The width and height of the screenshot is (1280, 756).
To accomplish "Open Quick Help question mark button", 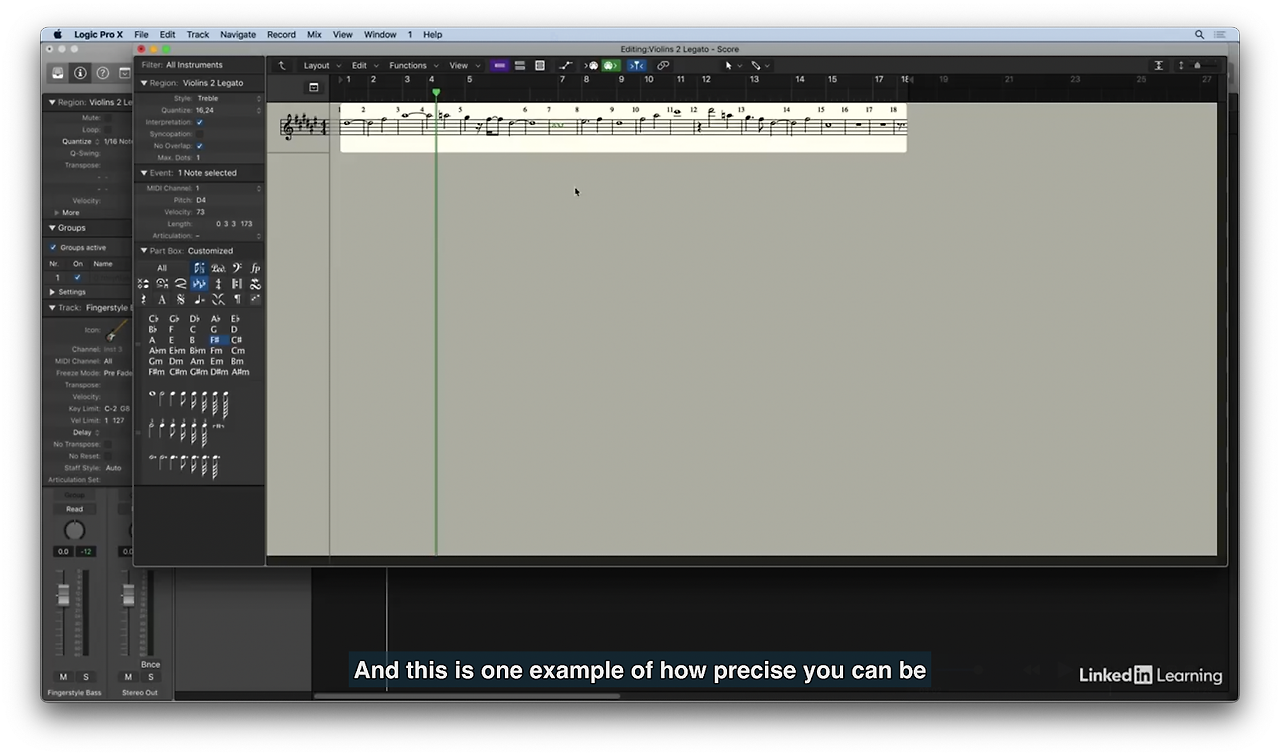I will coord(102,73).
